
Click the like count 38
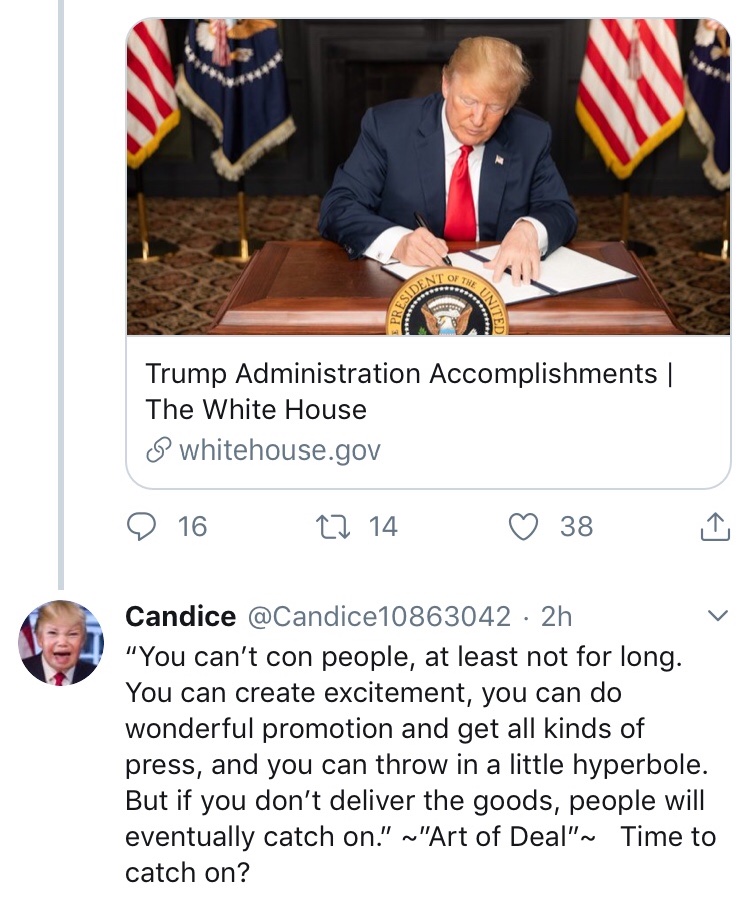(576, 526)
